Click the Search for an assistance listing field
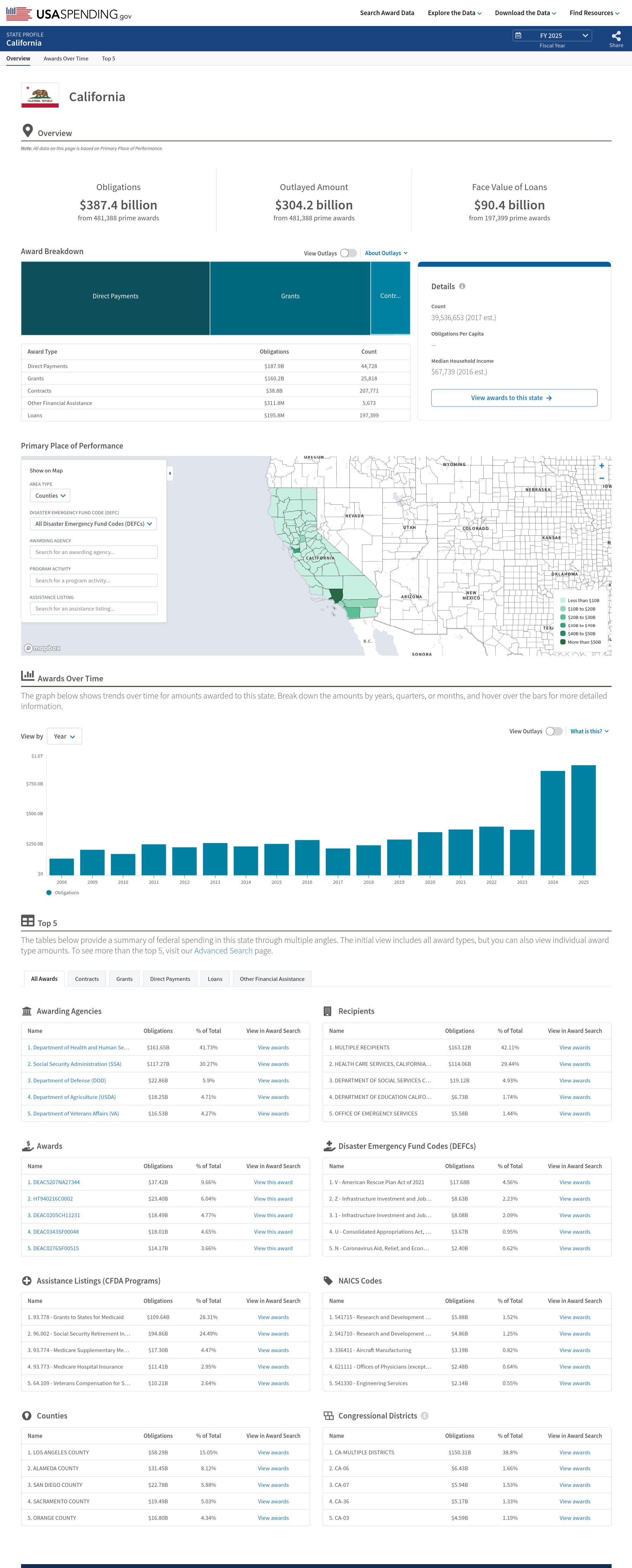Viewport: 632px width, 1568px height. coord(94,609)
